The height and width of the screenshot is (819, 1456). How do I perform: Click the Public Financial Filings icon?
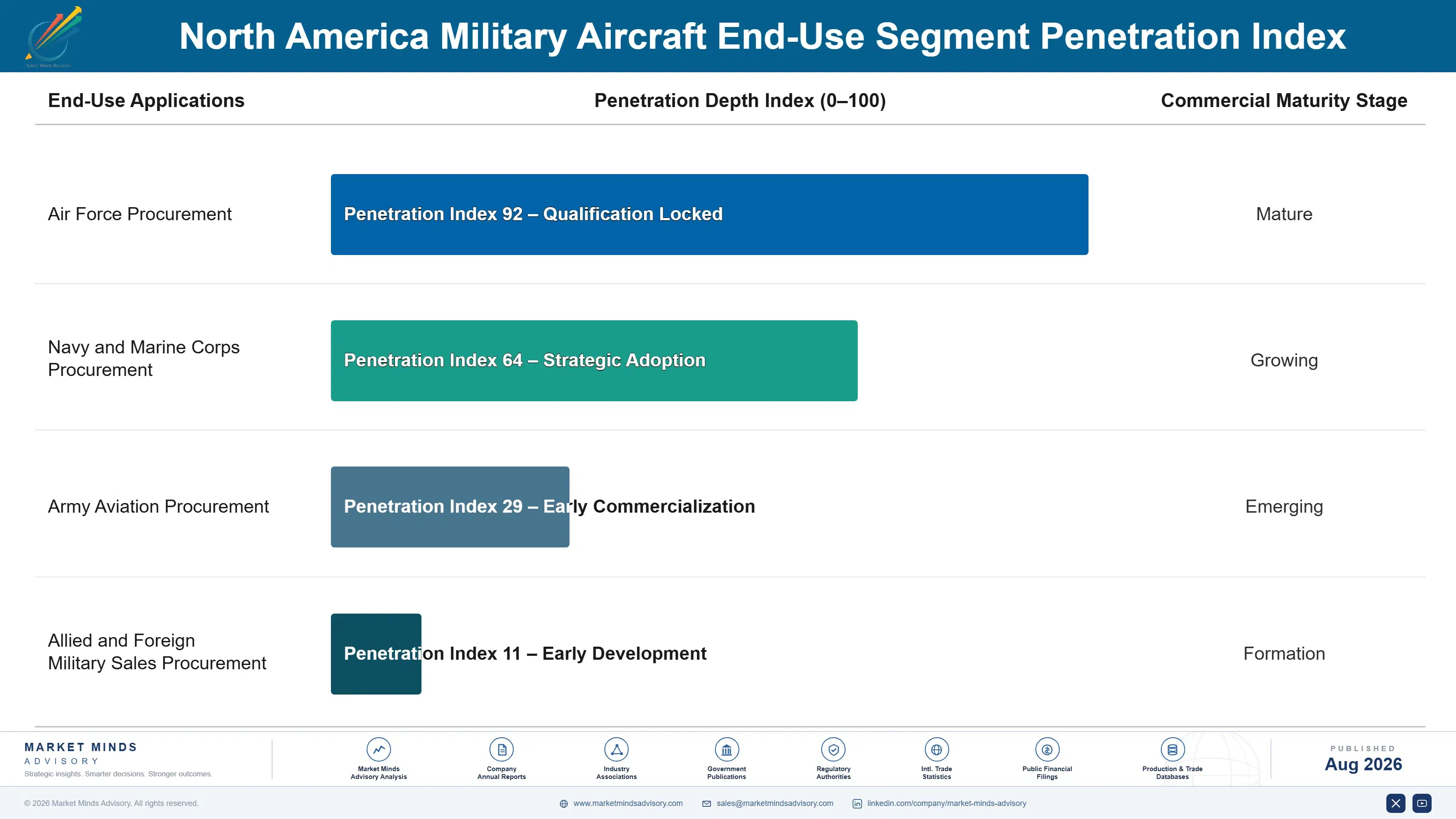(x=1047, y=749)
